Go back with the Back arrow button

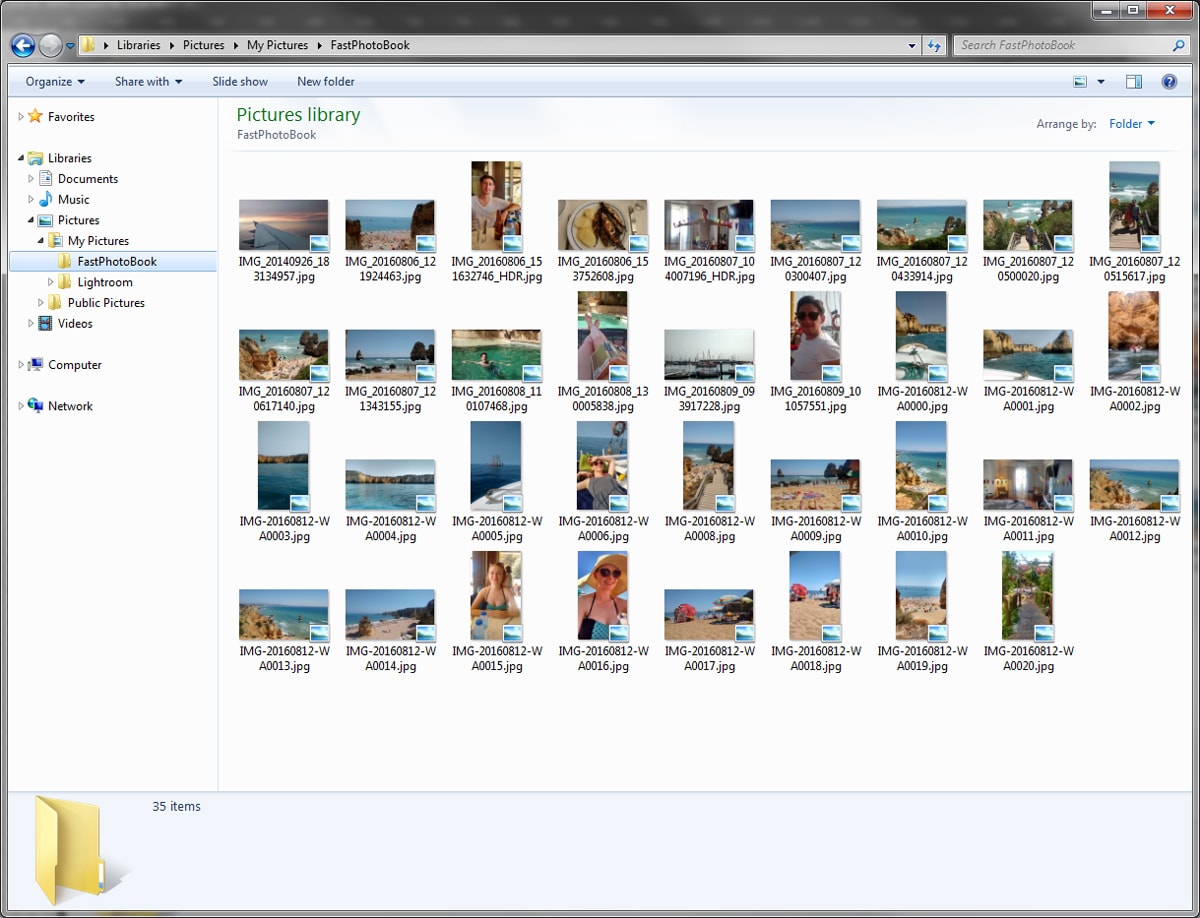(22, 45)
